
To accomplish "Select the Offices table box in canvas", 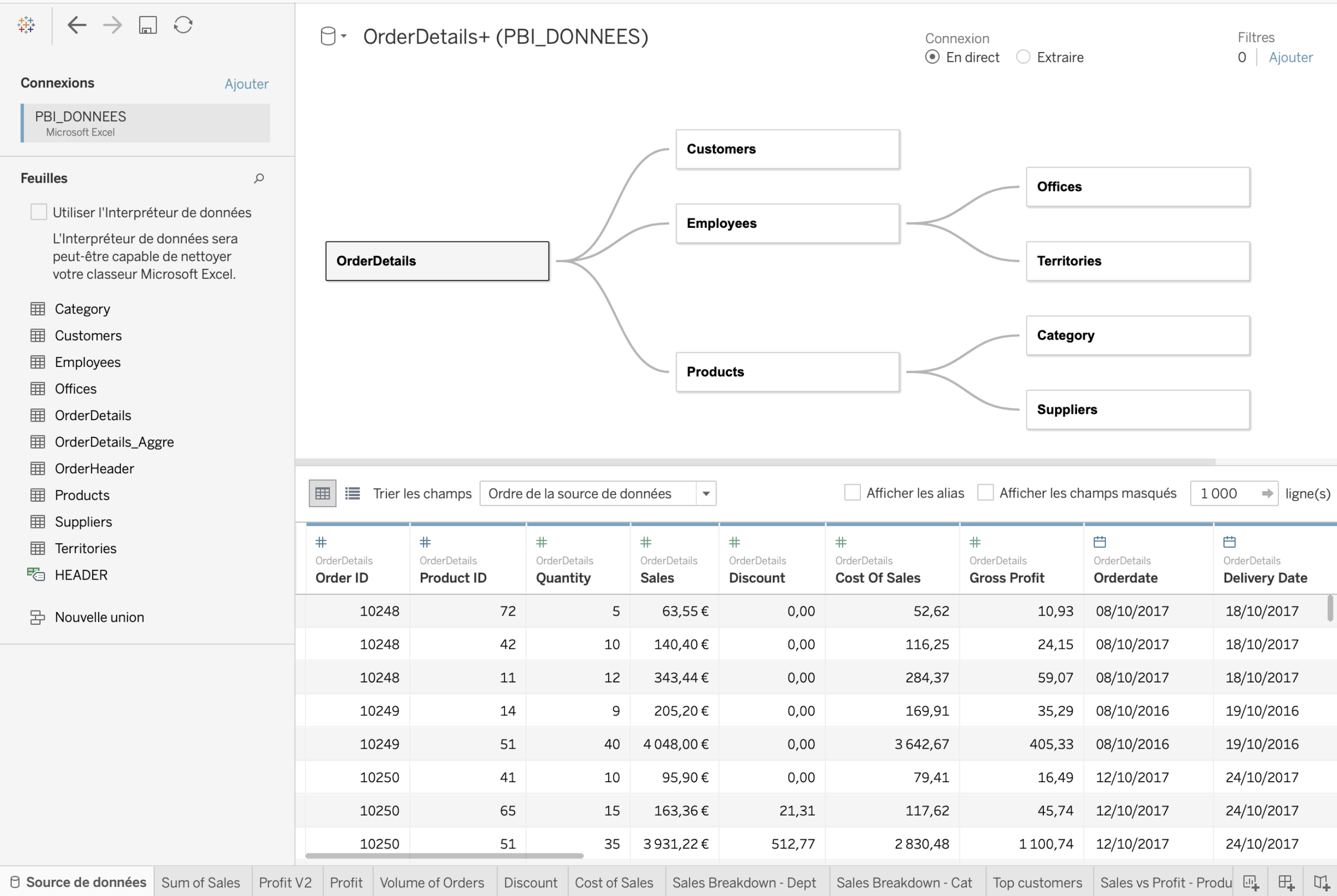I will 1138,187.
